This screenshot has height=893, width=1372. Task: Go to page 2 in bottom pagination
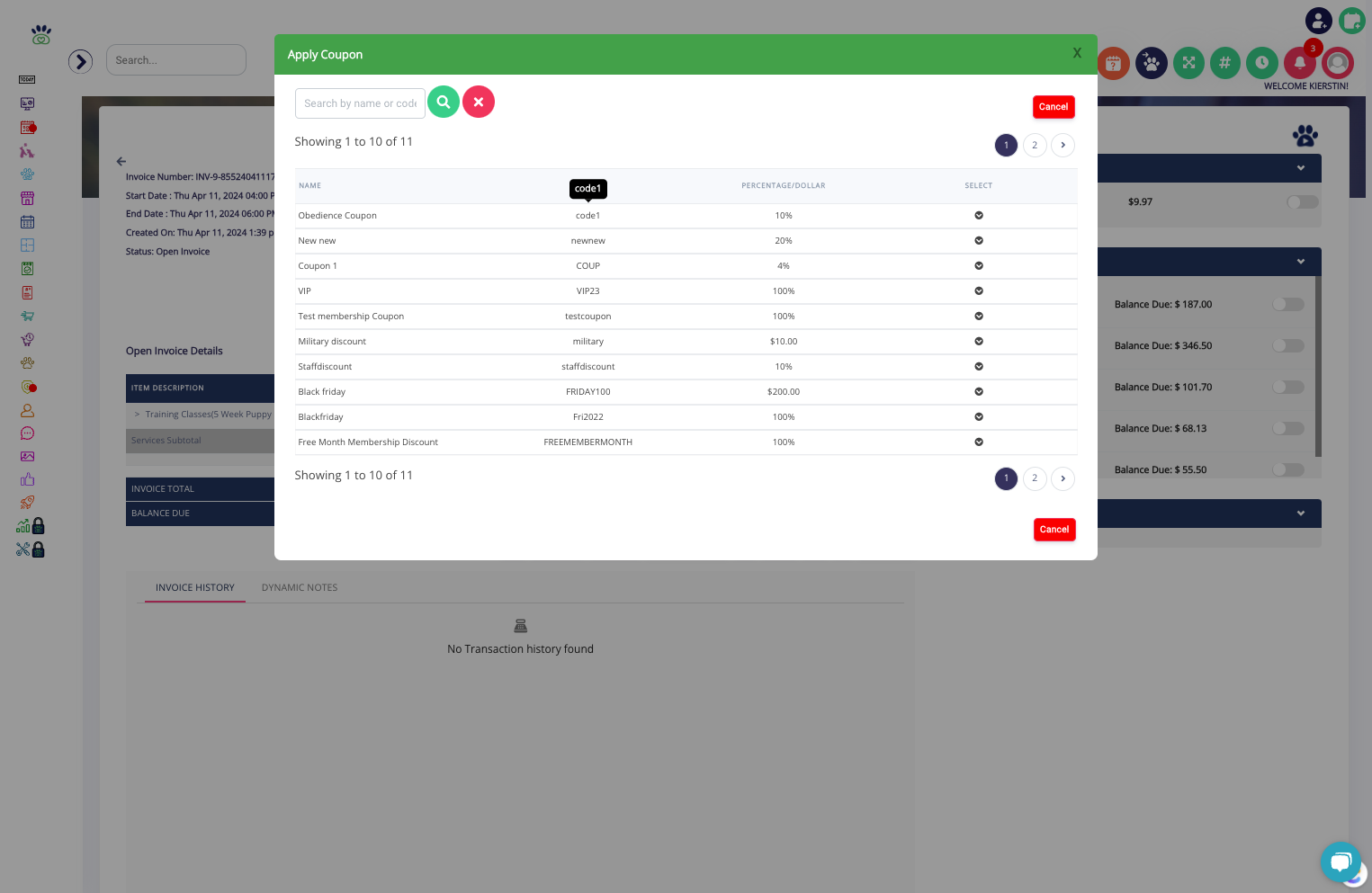1035,478
